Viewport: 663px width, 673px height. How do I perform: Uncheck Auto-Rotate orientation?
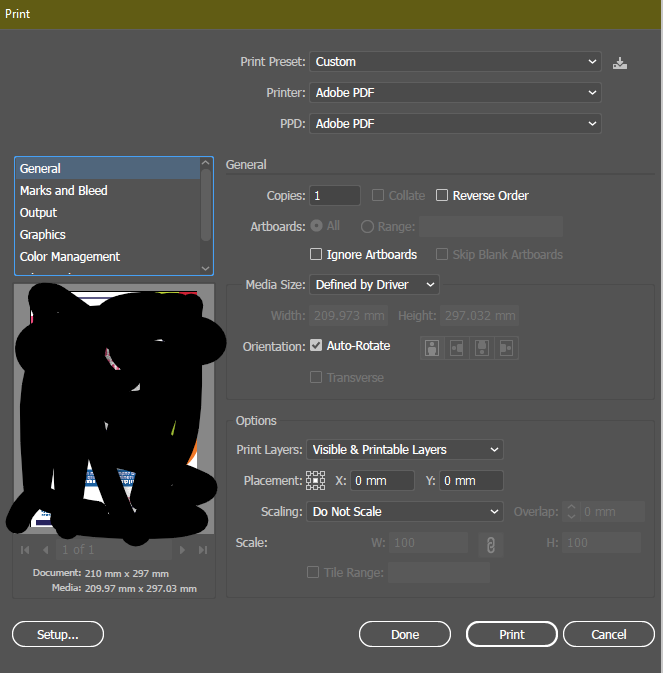point(316,345)
